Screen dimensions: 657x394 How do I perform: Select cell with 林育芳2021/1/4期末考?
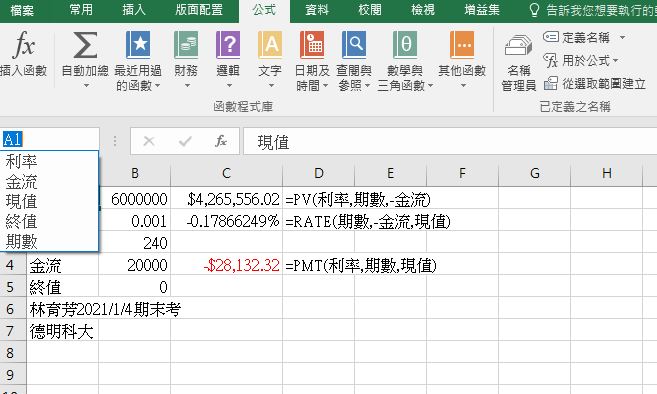[63, 309]
